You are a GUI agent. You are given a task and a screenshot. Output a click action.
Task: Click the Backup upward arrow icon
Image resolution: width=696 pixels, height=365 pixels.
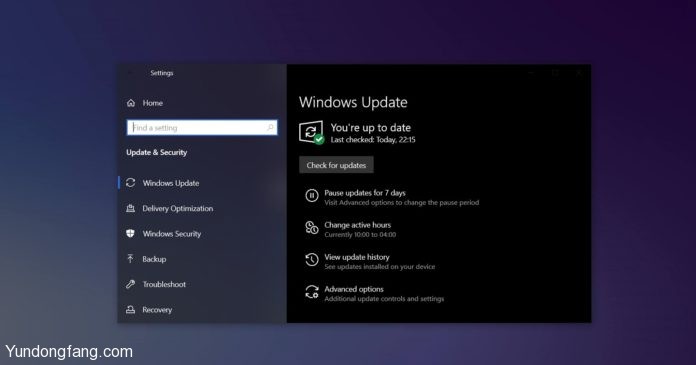(130, 259)
